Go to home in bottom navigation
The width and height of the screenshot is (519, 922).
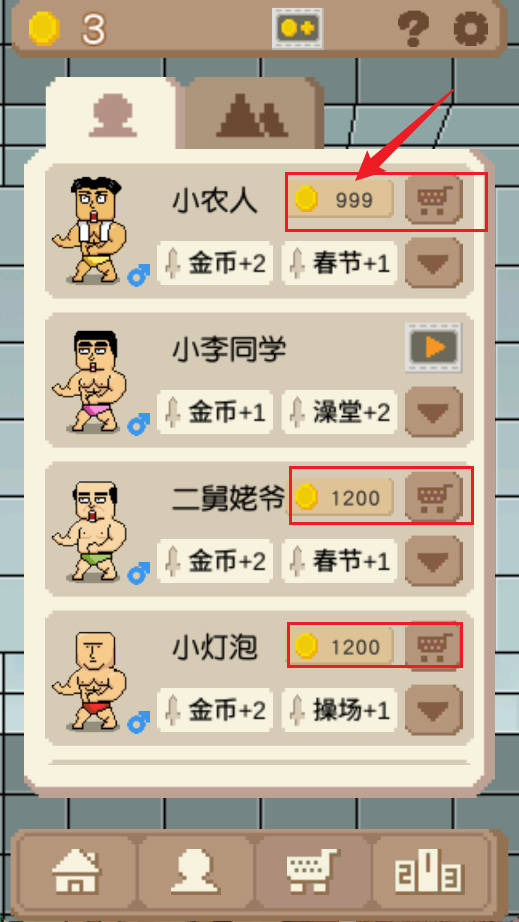pyautogui.click(x=77, y=873)
